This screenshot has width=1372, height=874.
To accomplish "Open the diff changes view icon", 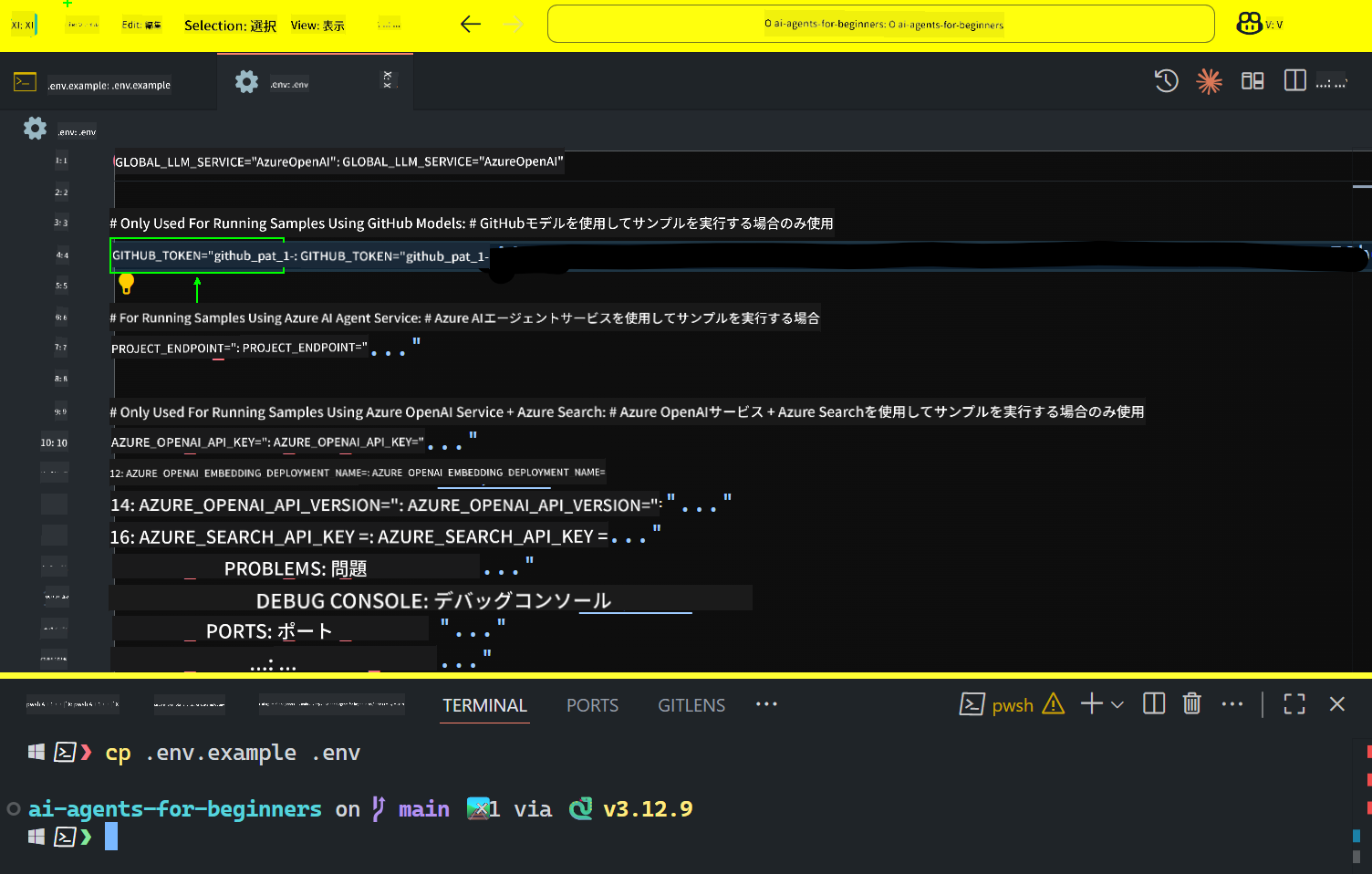I will click(1252, 81).
